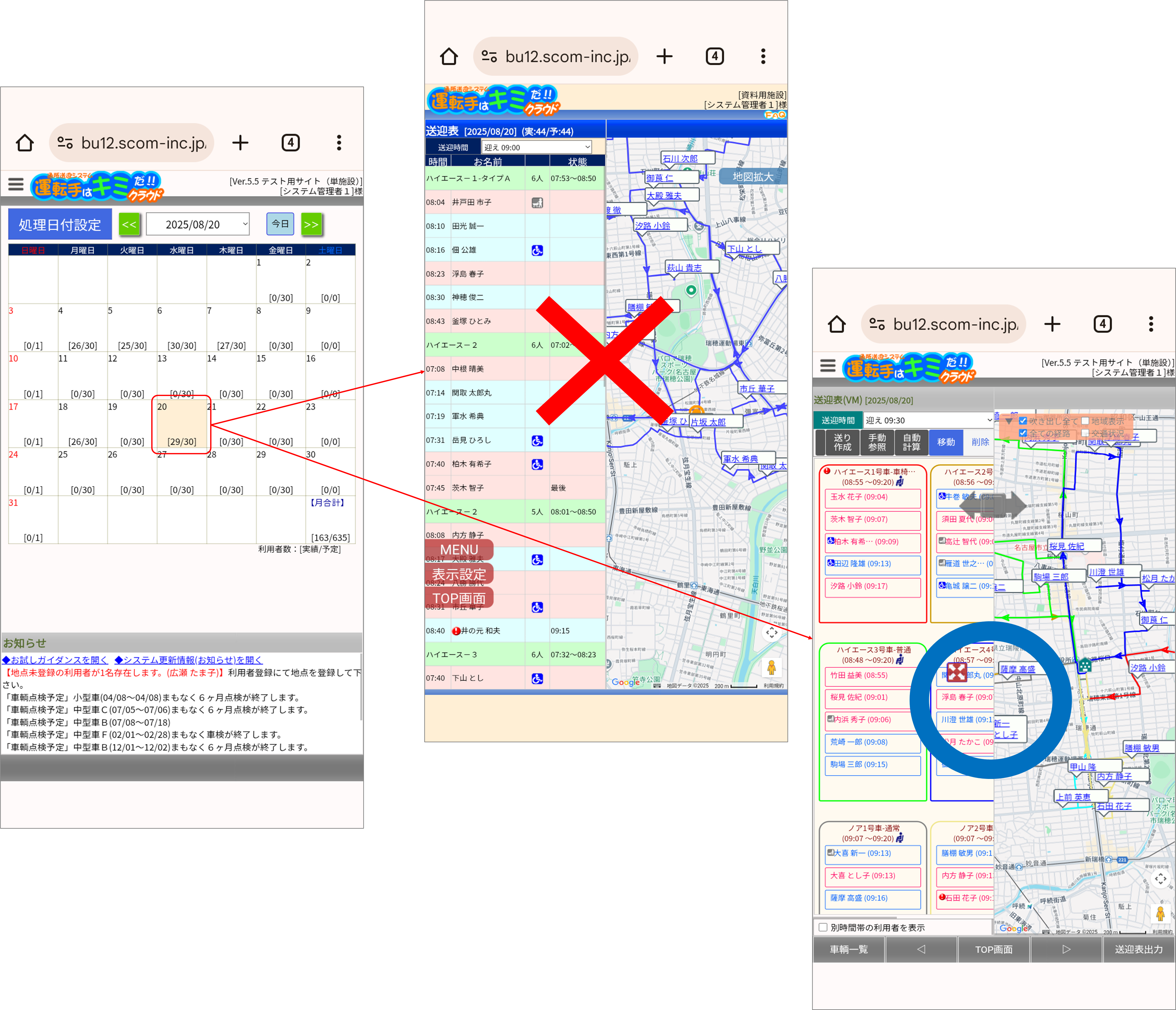Click new tab plus icon in middle browser
The height and width of the screenshot is (1010, 1176).
pyautogui.click(x=664, y=56)
